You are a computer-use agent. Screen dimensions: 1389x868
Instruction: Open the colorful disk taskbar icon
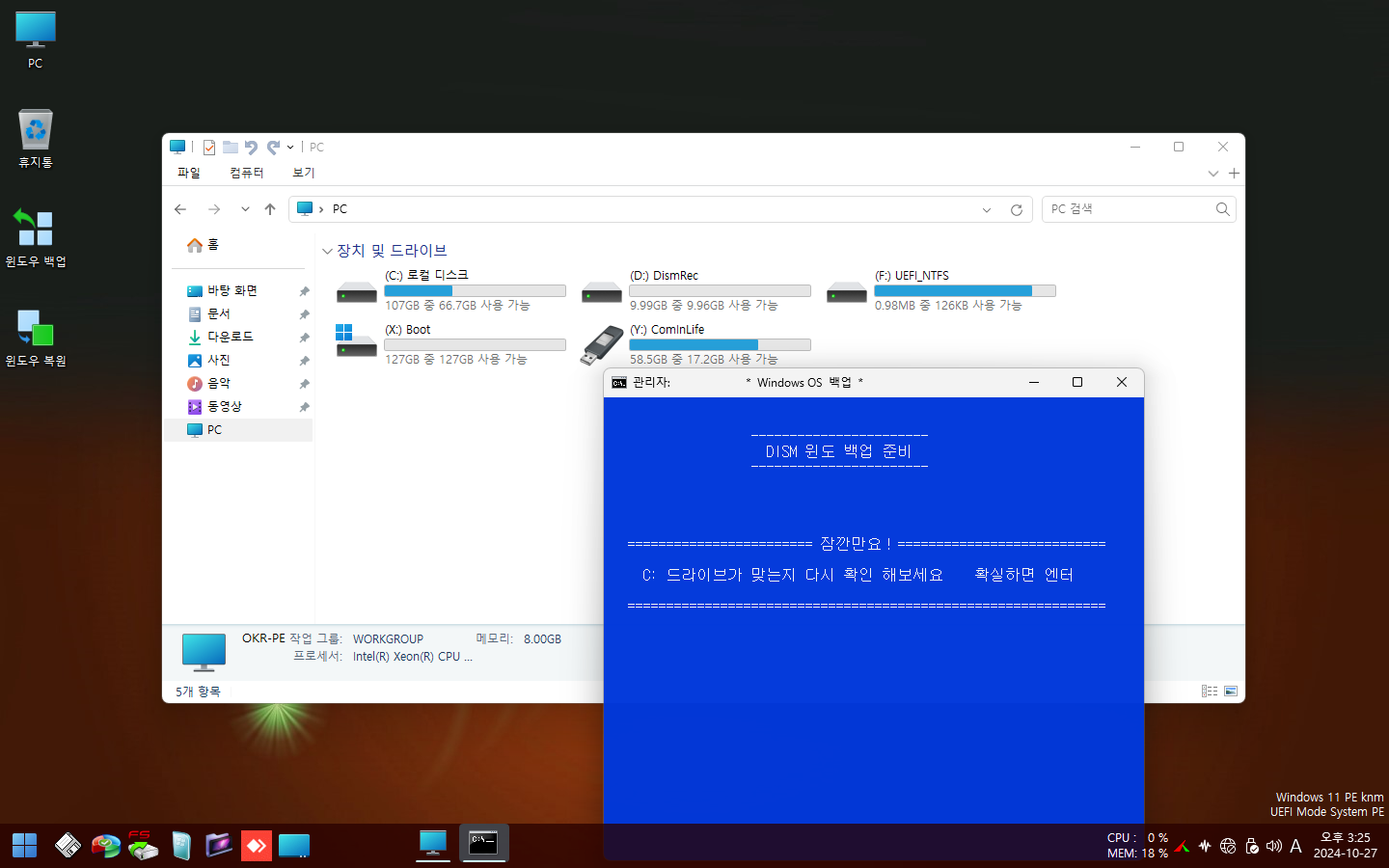[106, 846]
